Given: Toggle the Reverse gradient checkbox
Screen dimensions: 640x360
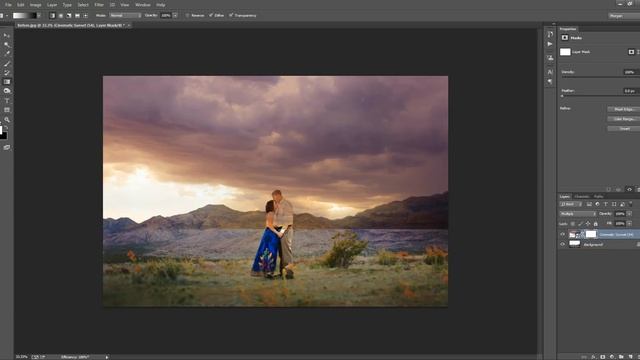Looking at the screenshot, I should (187, 16).
